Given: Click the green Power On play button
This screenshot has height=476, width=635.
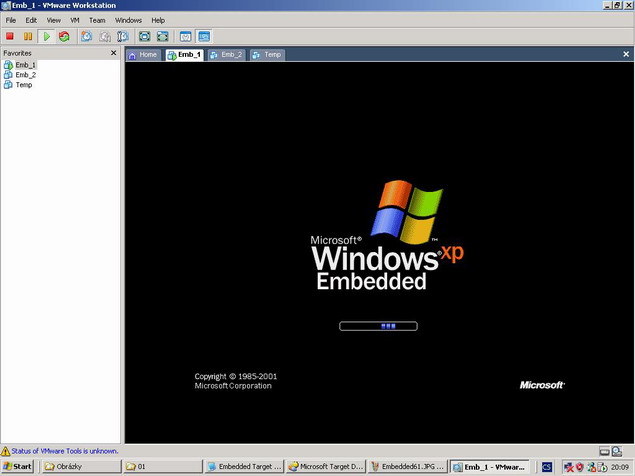Looking at the screenshot, I should coord(47,36).
